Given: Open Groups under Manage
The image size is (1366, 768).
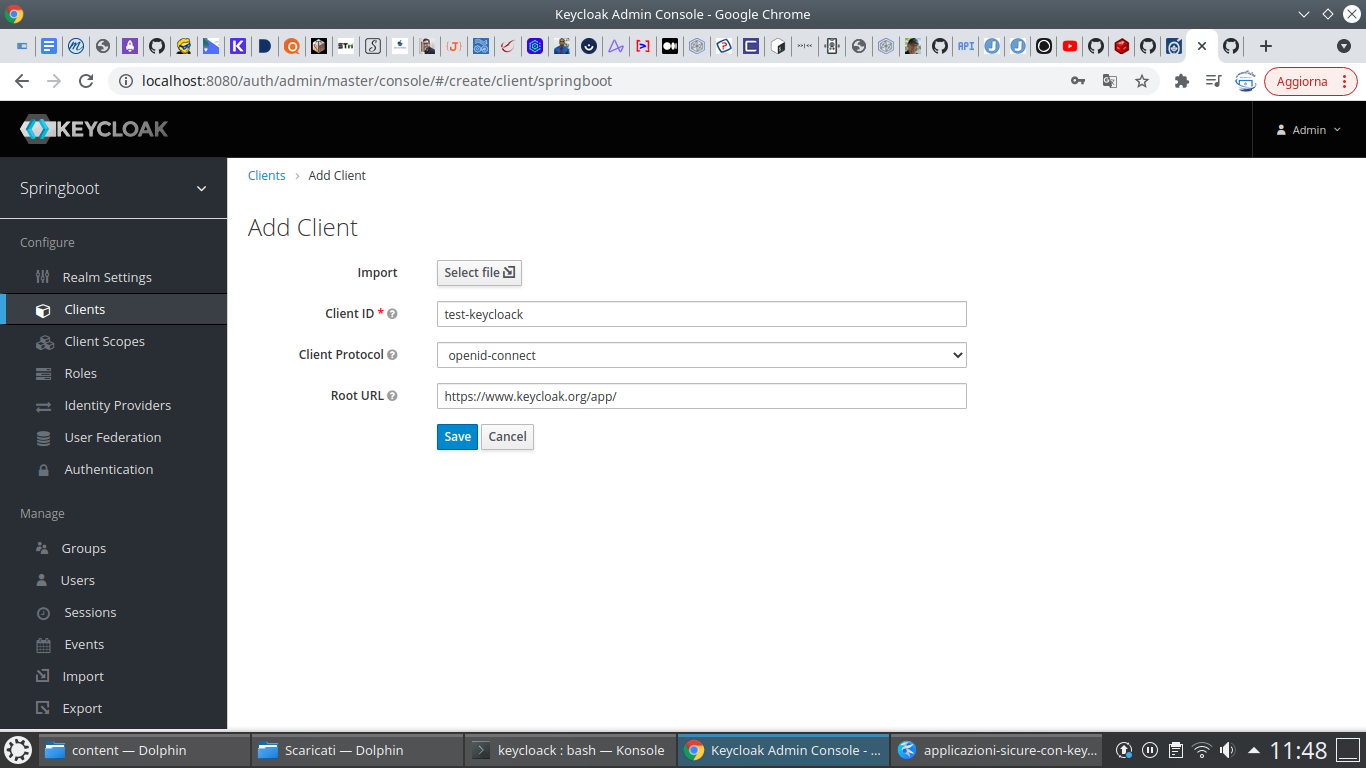Looking at the screenshot, I should pos(83,548).
